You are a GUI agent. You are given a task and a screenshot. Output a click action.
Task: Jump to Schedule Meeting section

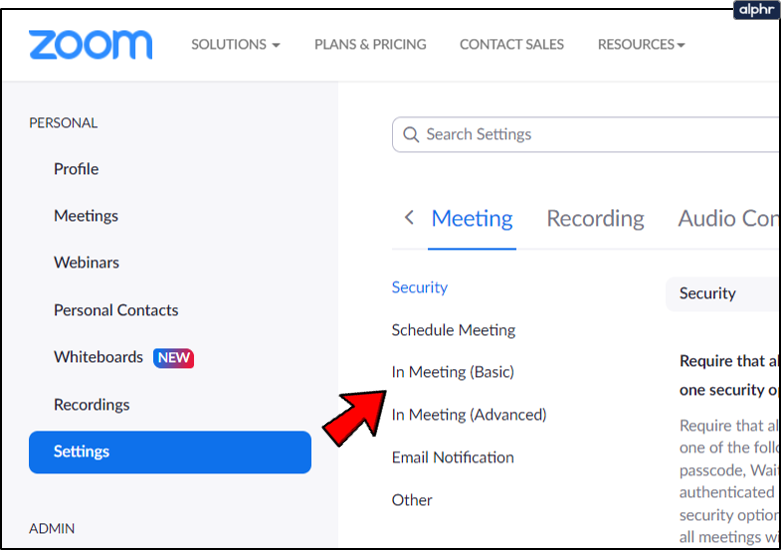[x=453, y=330]
